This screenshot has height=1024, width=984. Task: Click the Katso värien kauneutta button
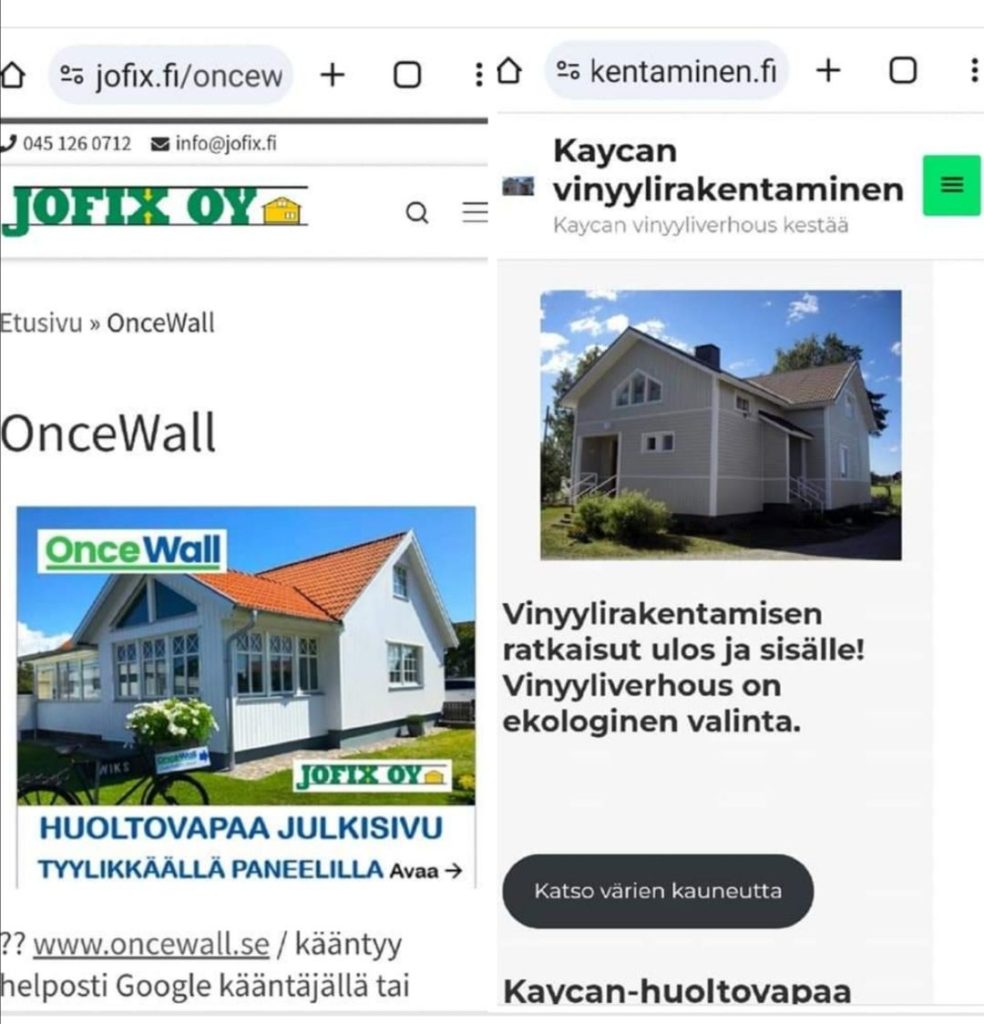pos(658,891)
